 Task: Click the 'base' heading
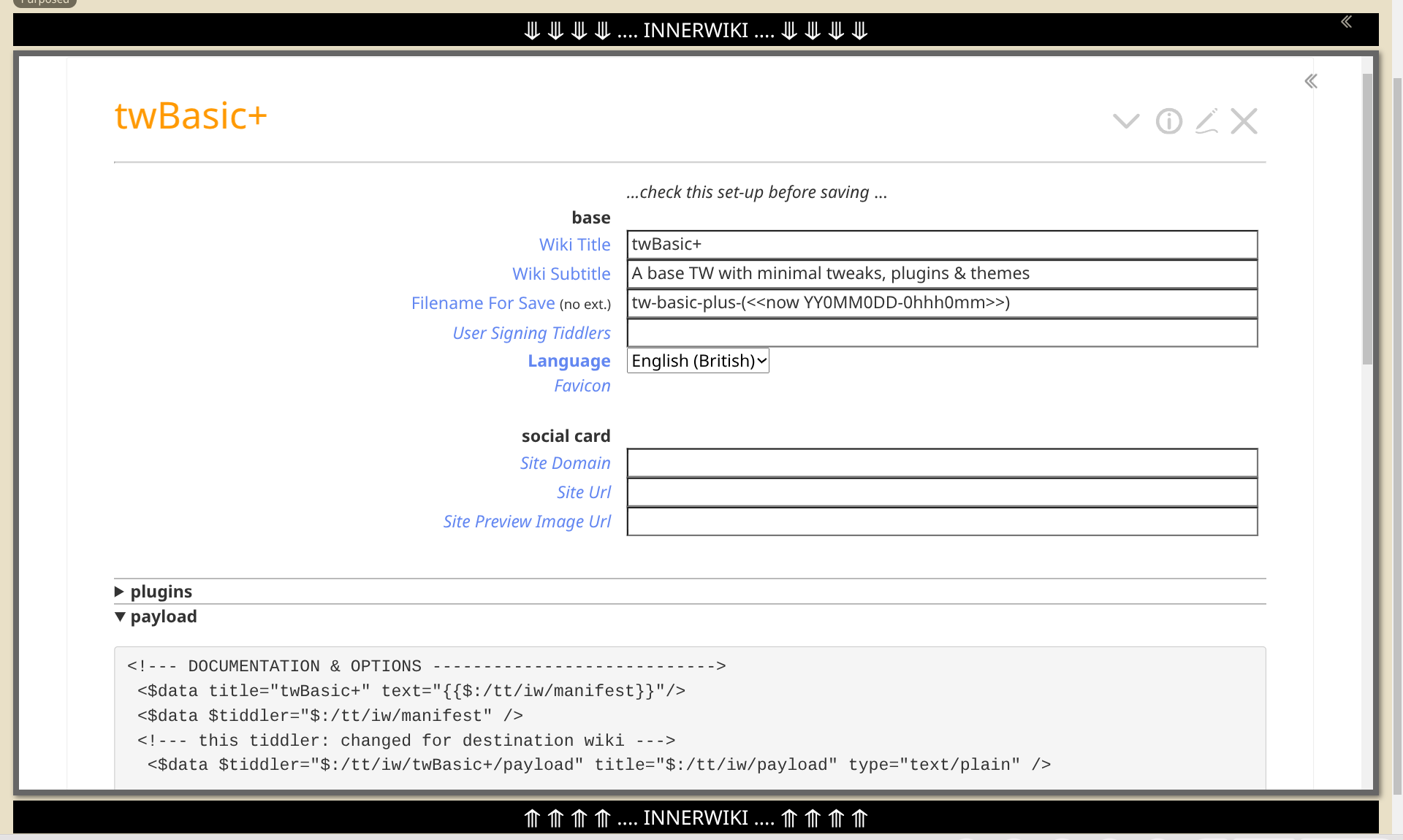tap(590, 218)
